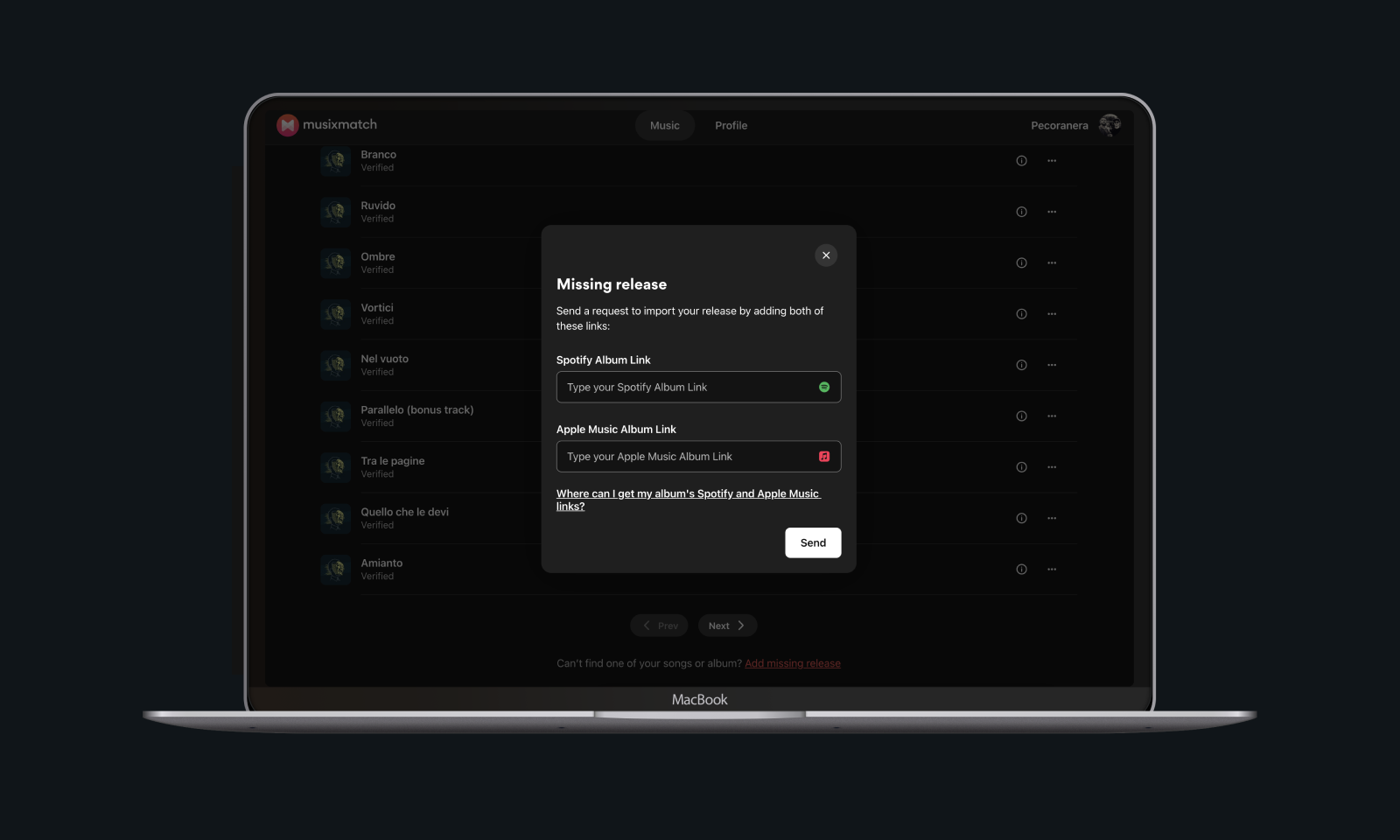This screenshot has height=840, width=1400.
Task: Open the Branco album thumbnail
Action: click(335, 161)
